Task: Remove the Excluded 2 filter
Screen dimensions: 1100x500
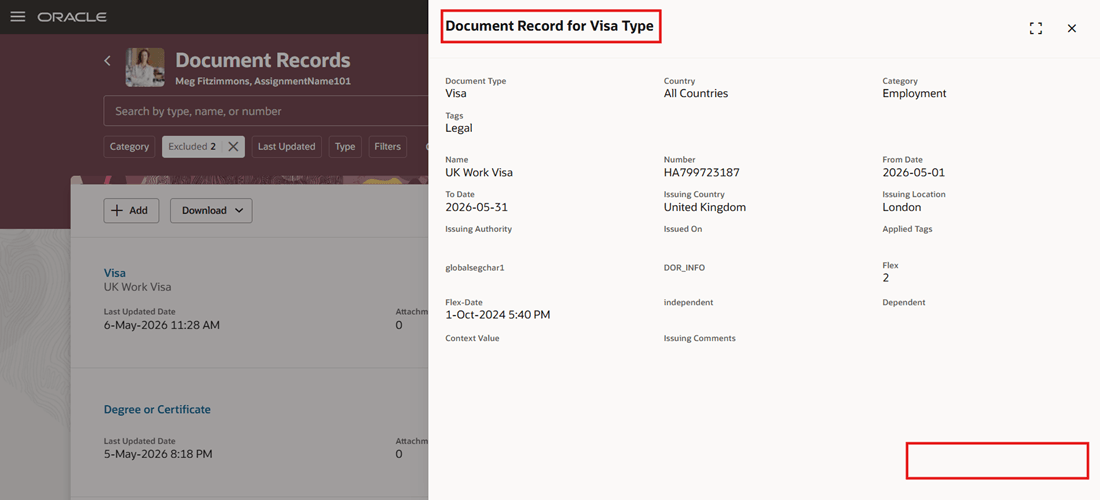Action: [x=234, y=147]
